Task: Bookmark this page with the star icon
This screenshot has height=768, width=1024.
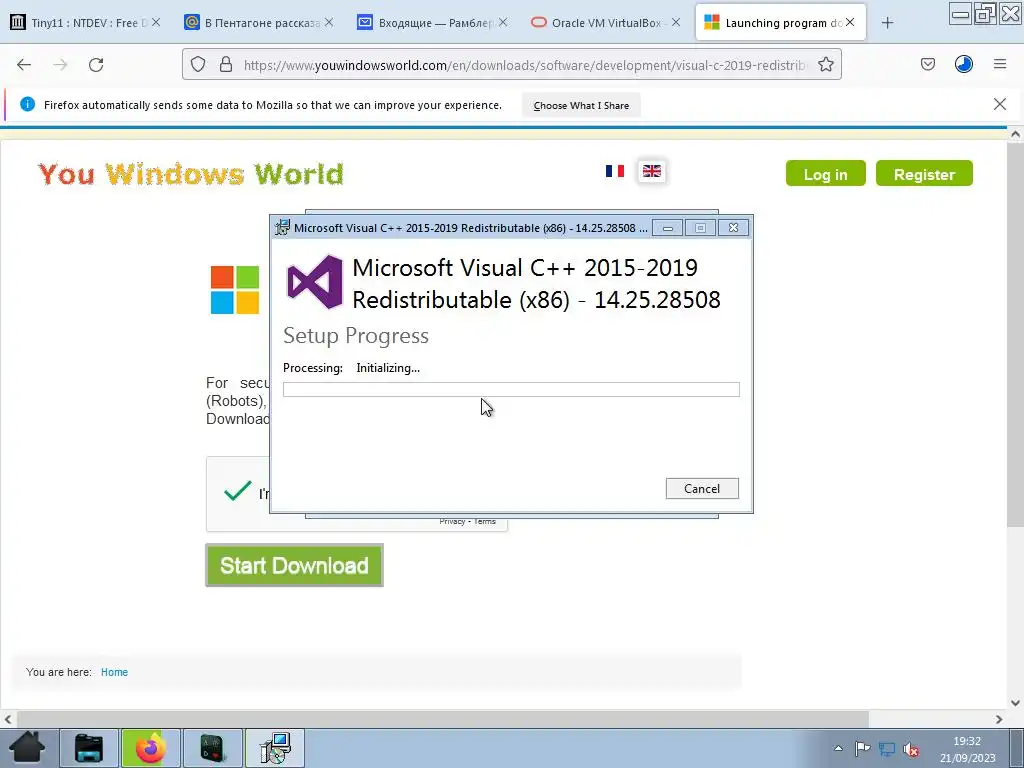Action: point(825,65)
